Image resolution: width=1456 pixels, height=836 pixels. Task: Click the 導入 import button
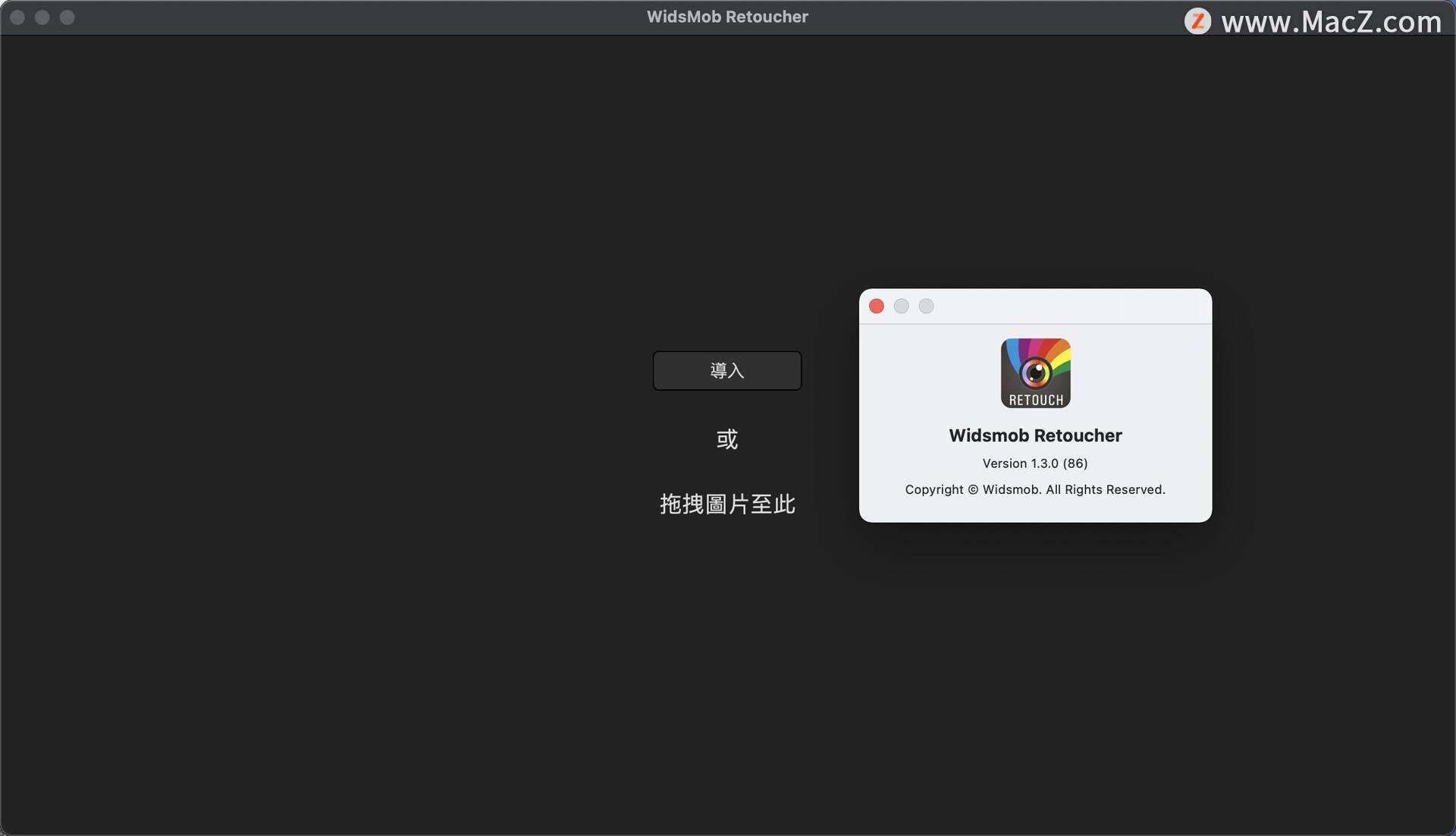(x=726, y=370)
